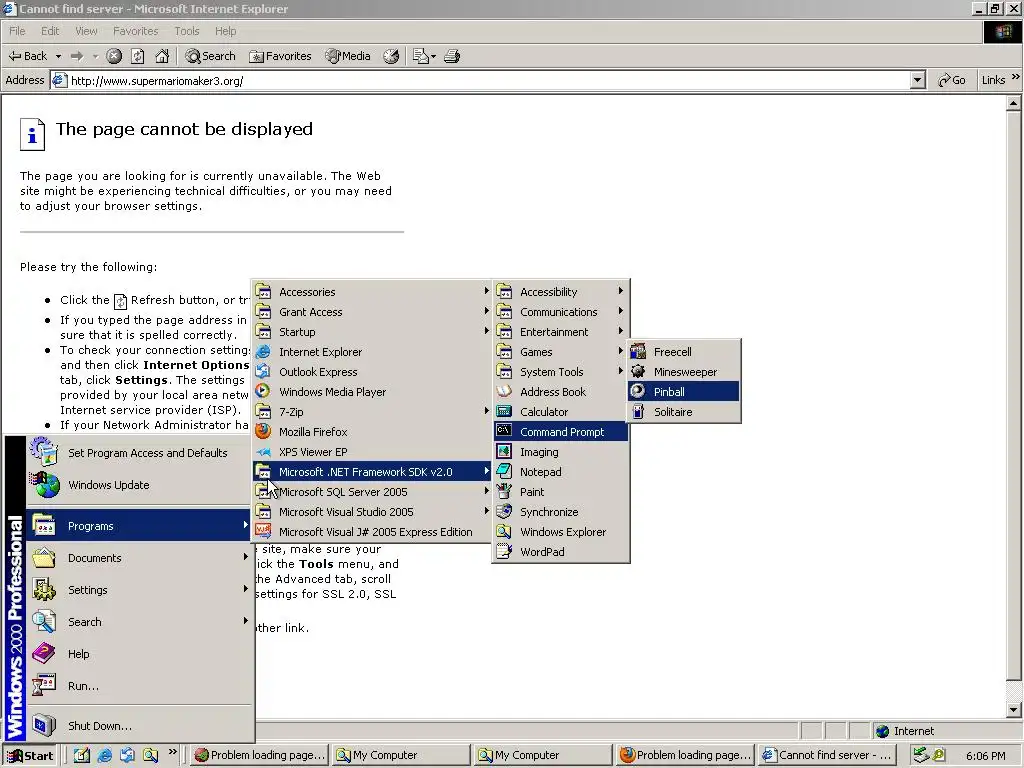Open the History toolbar icon
Screen dimensions: 1024x768
pyautogui.click(x=391, y=56)
